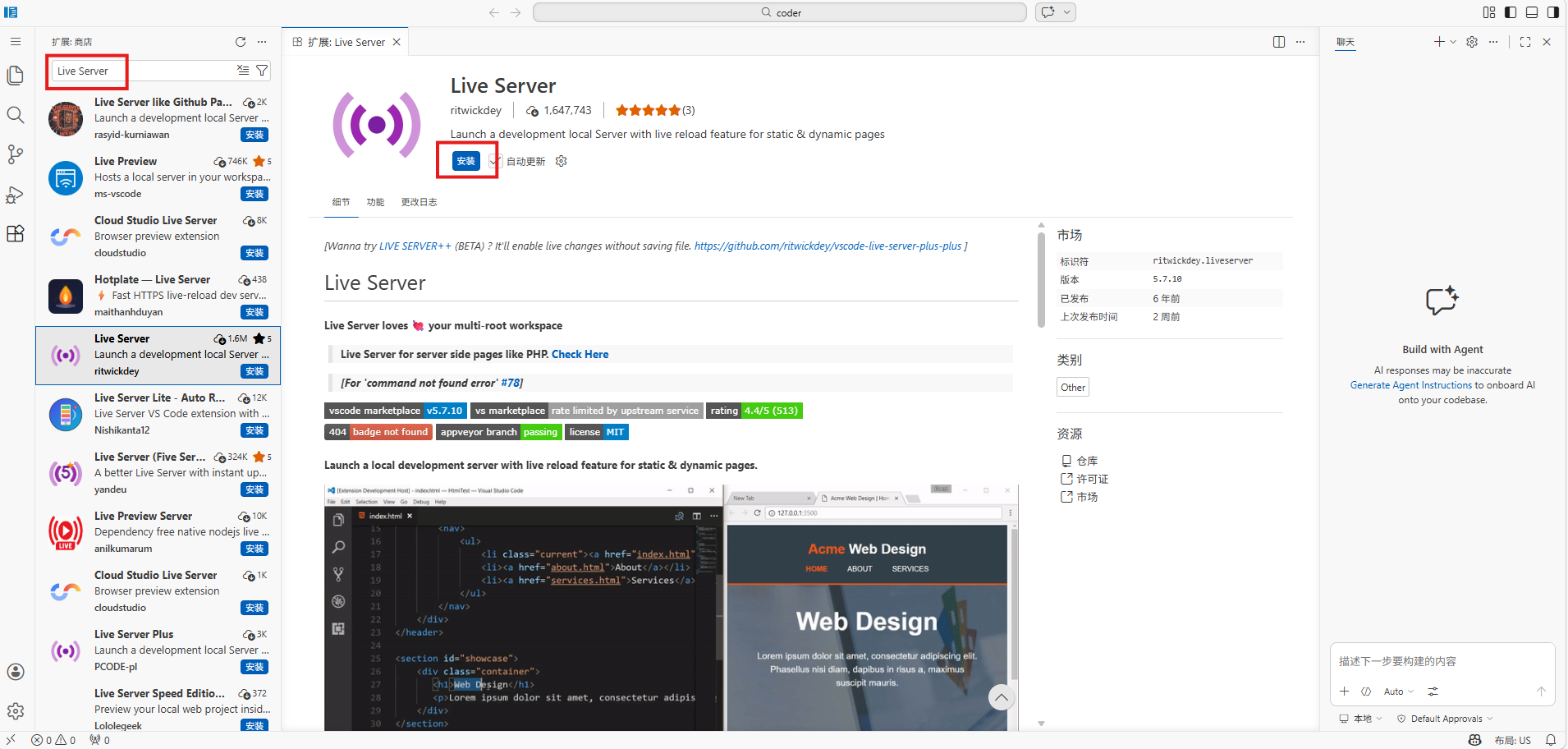Toggle the 自动更新 checkbox
This screenshot has width=1568, height=749.
click(494, 161)
